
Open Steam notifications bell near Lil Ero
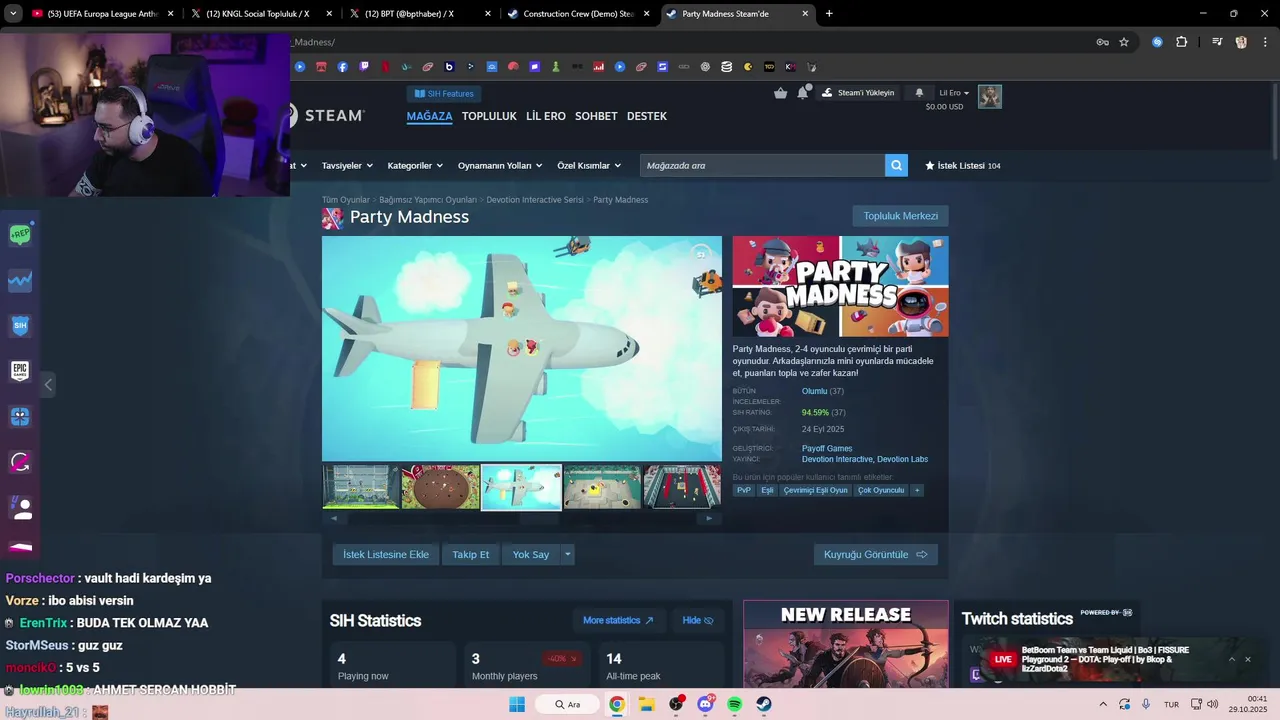(919, 93)
